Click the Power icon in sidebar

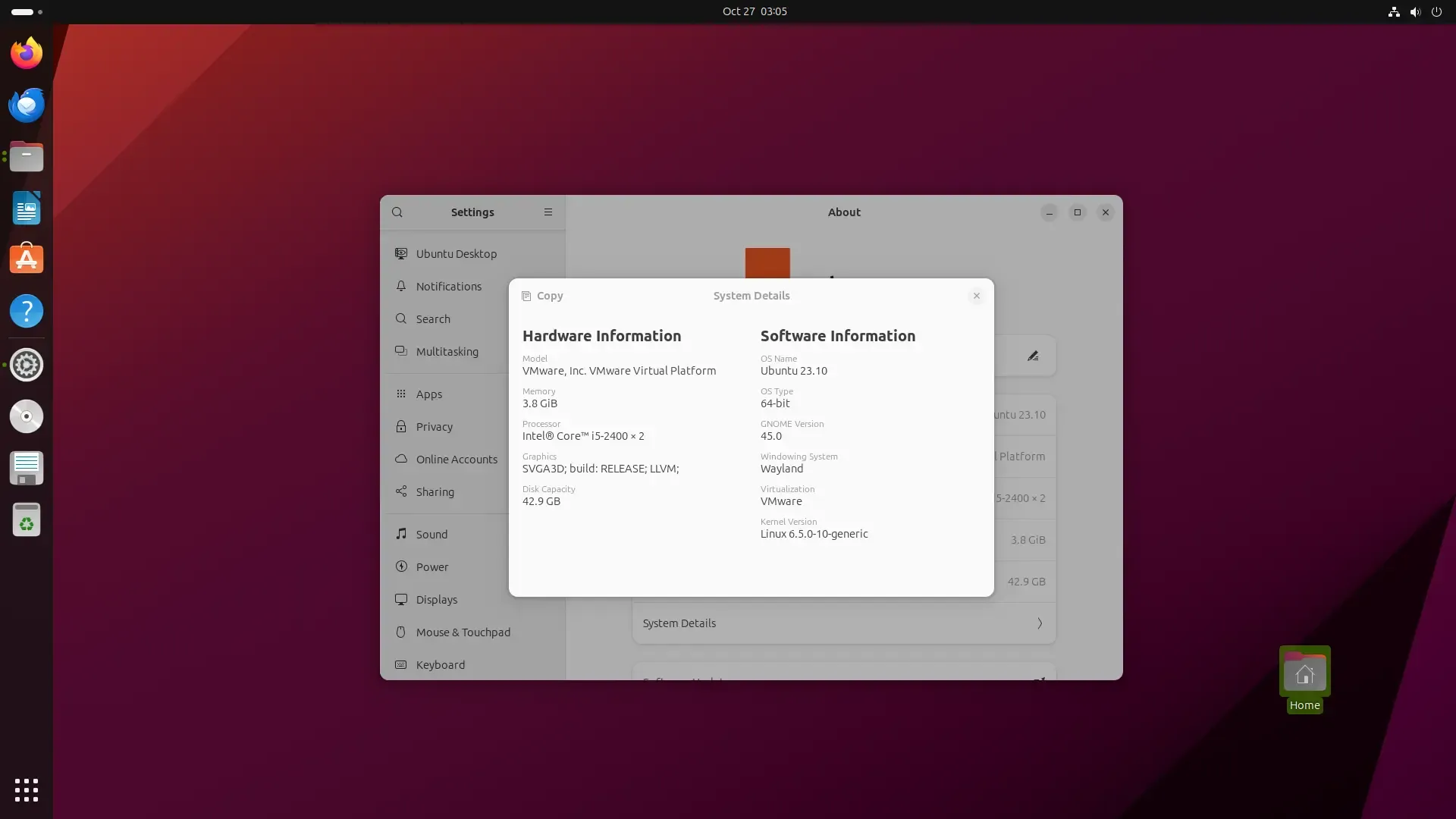coord(401,566)
